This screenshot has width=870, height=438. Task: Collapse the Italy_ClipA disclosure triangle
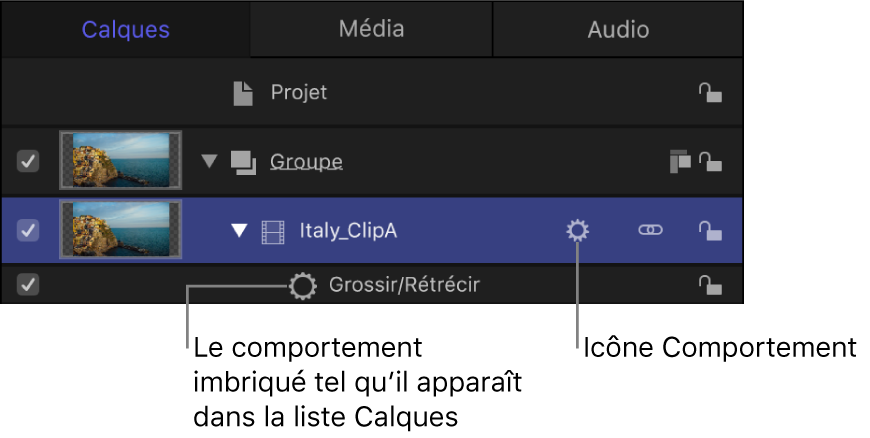[239, 231]
